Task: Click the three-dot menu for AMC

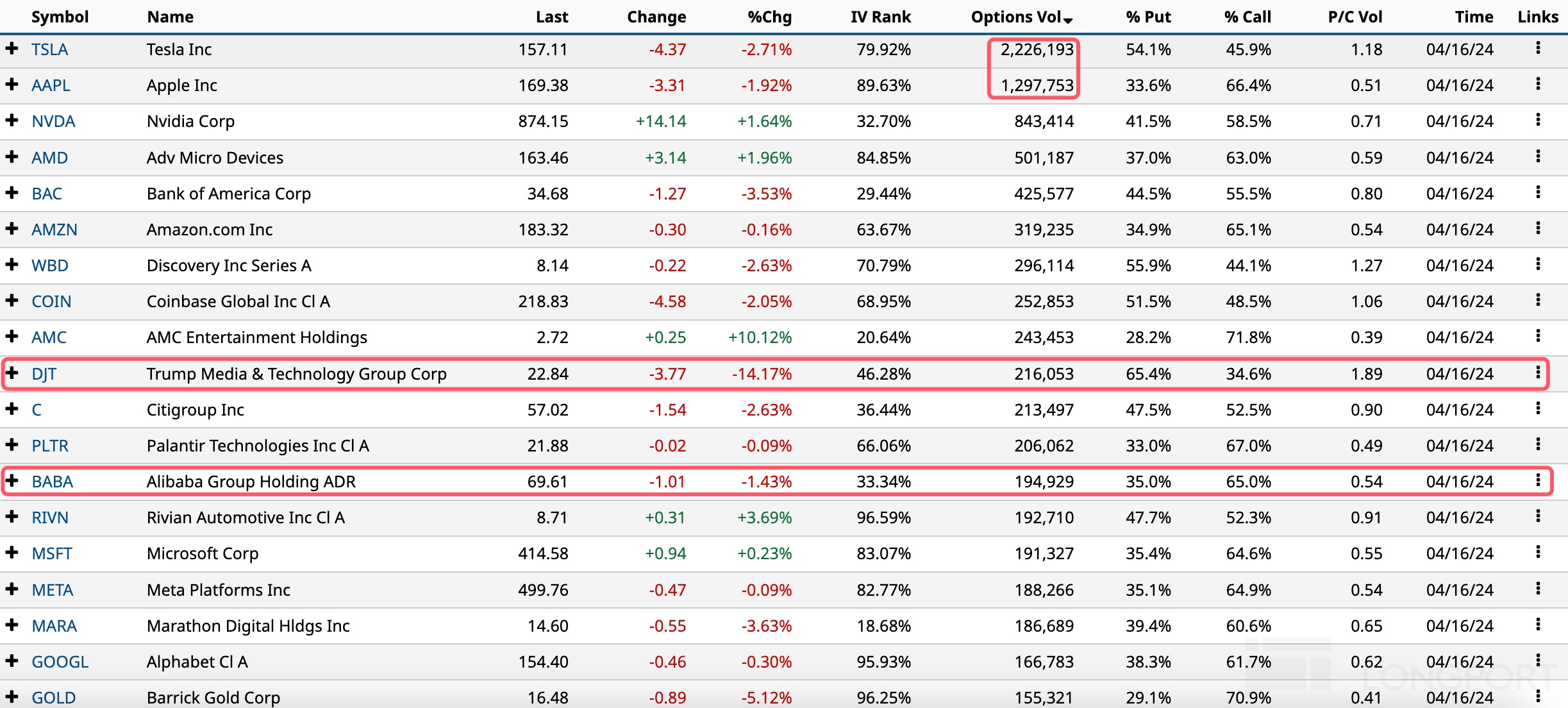Action: [1538, 336]
